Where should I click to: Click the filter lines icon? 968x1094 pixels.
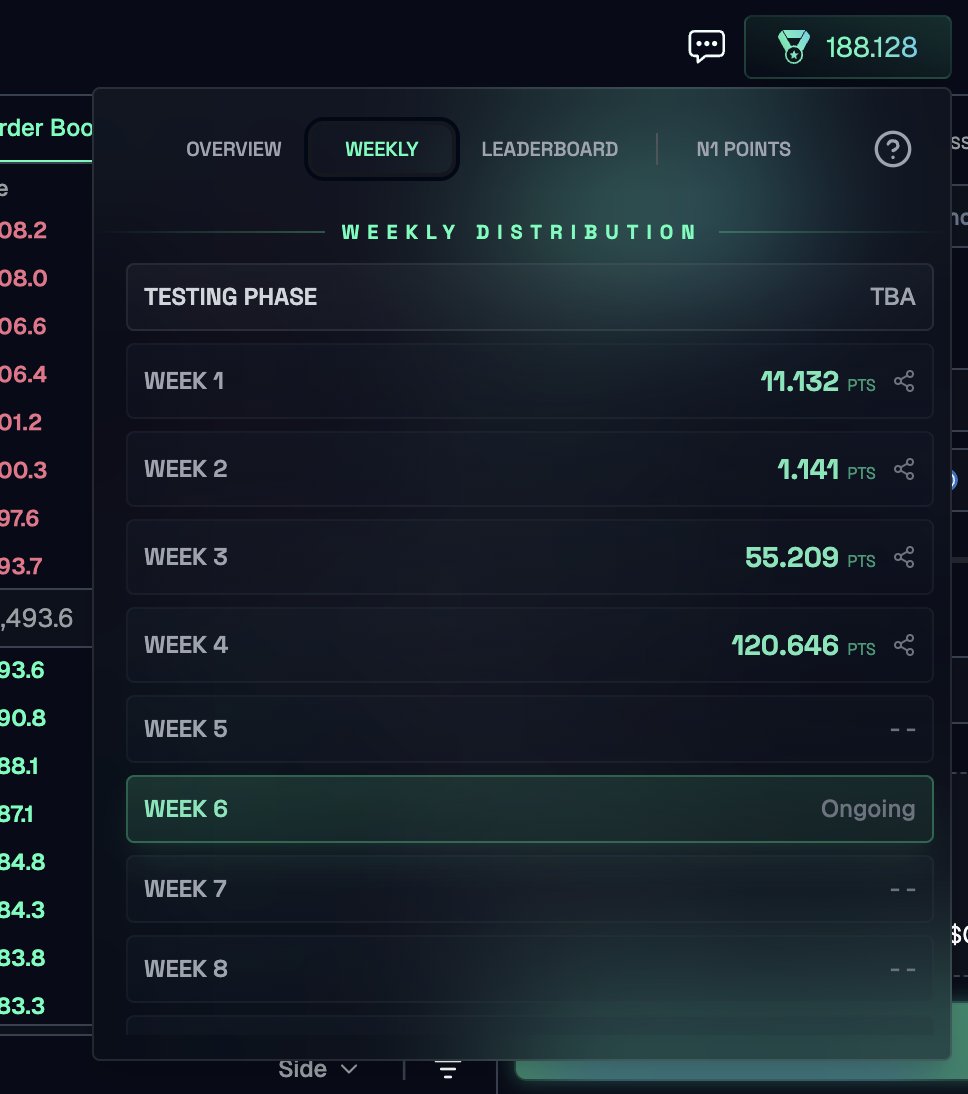point(447,1069)
